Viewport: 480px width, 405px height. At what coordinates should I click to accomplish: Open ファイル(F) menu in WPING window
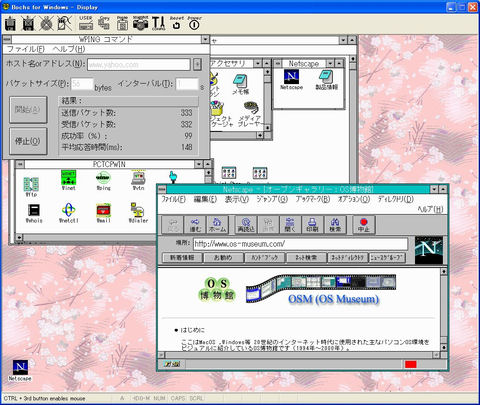click(x=26, y=49)
